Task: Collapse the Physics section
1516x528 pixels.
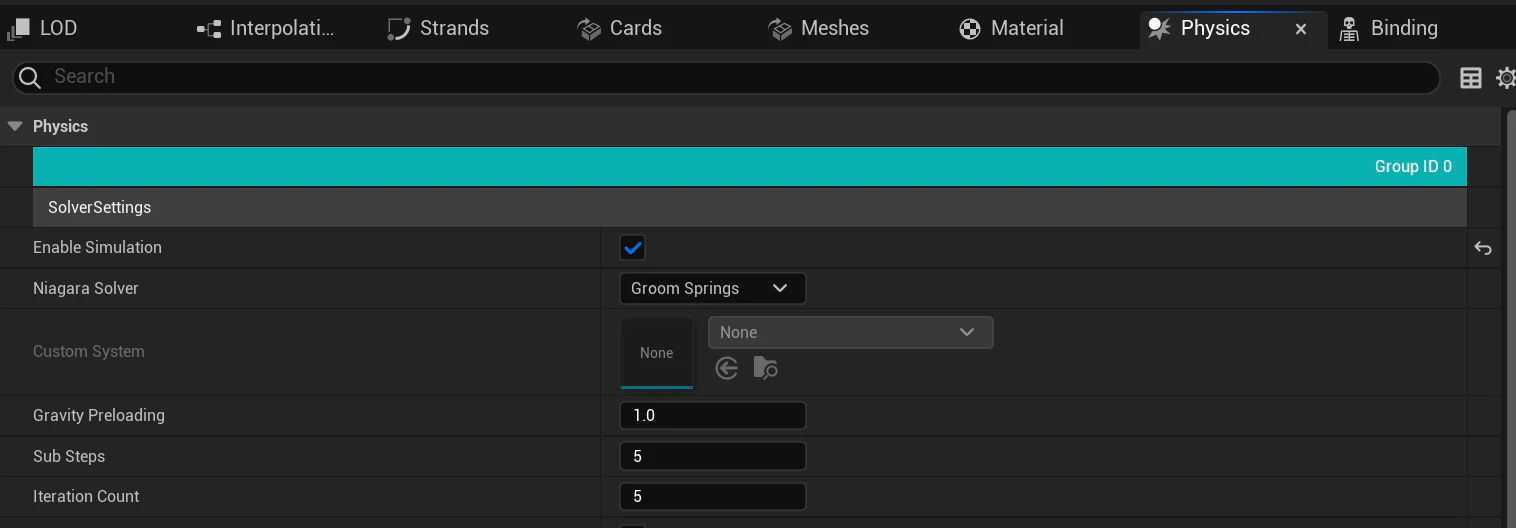Action: point(14,126)
